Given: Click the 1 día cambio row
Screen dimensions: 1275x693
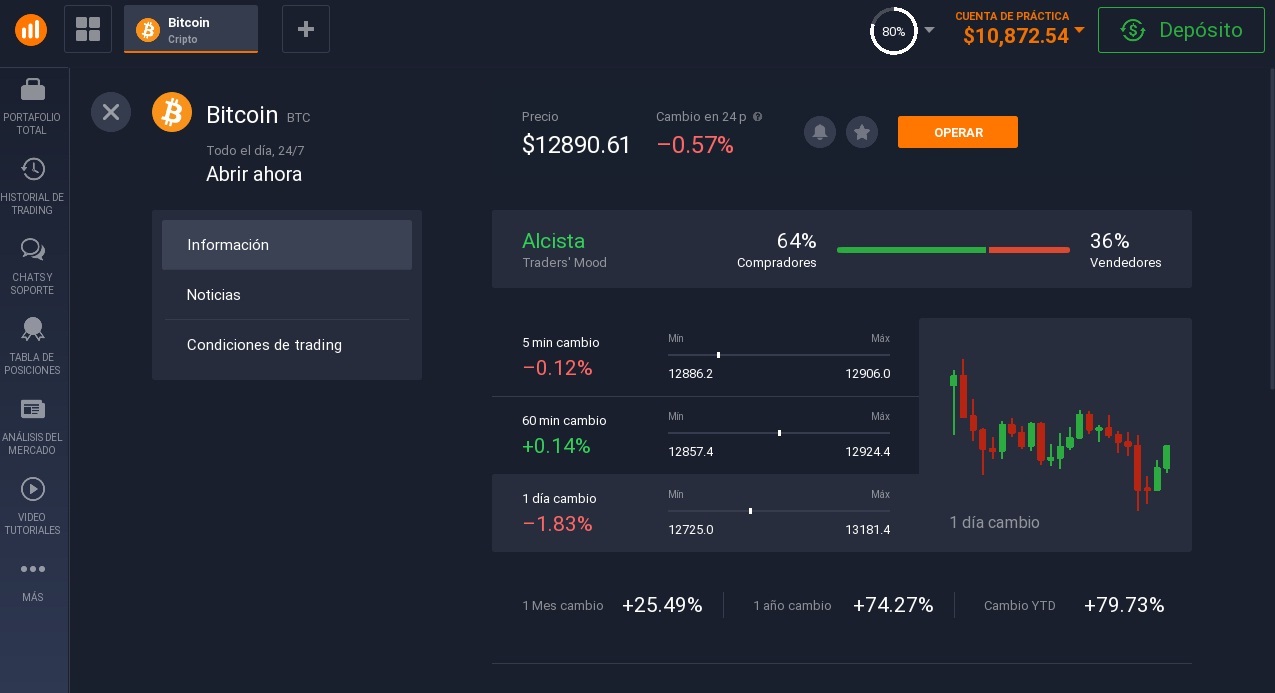Looking at the screenshot, I should click(x=705, y=513).
